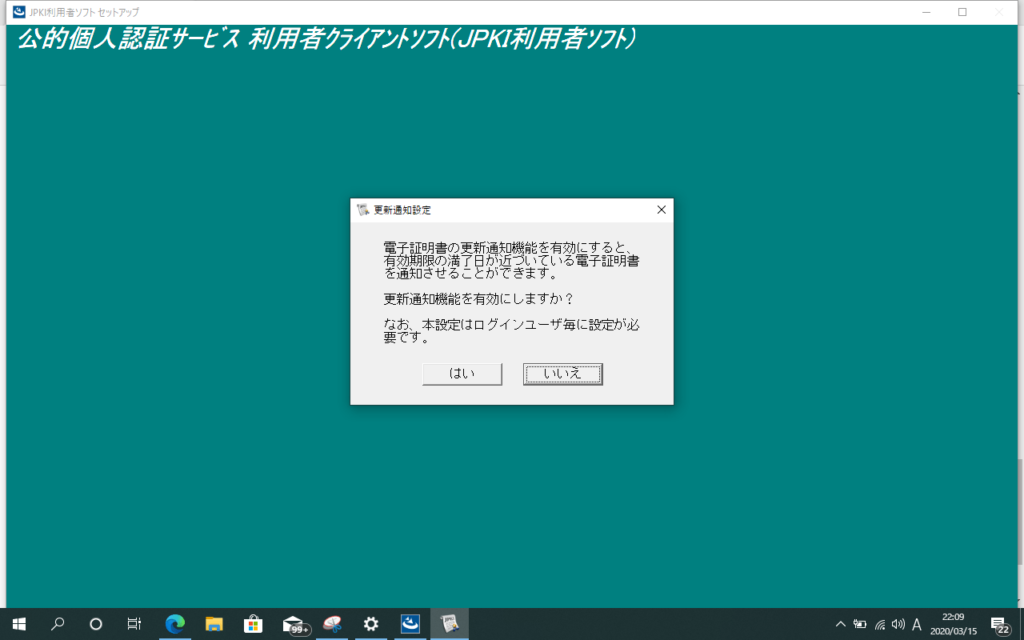Open the volume speaker tray icon
This screenshot has width=1024, height=640.
tap(898, 624)
